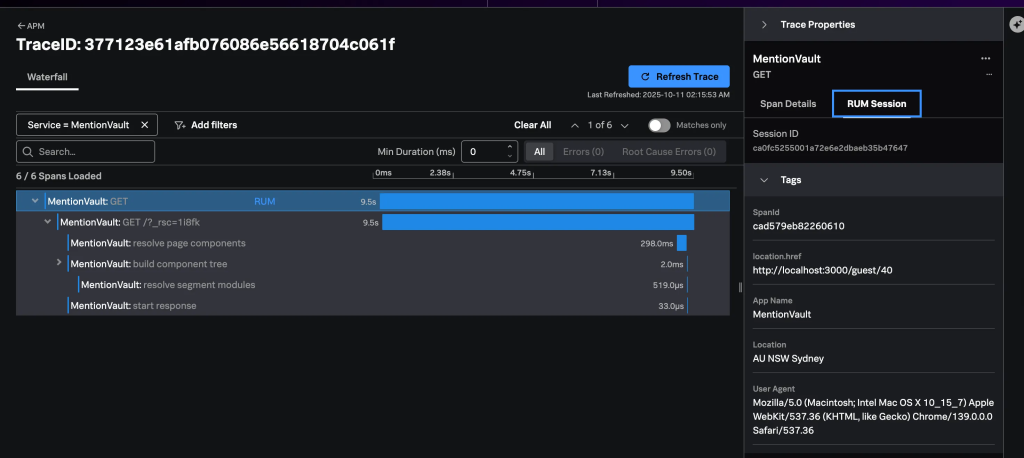Go to next search match arrow
This screenshot has width=1024, height=458.
click(625, 125)
